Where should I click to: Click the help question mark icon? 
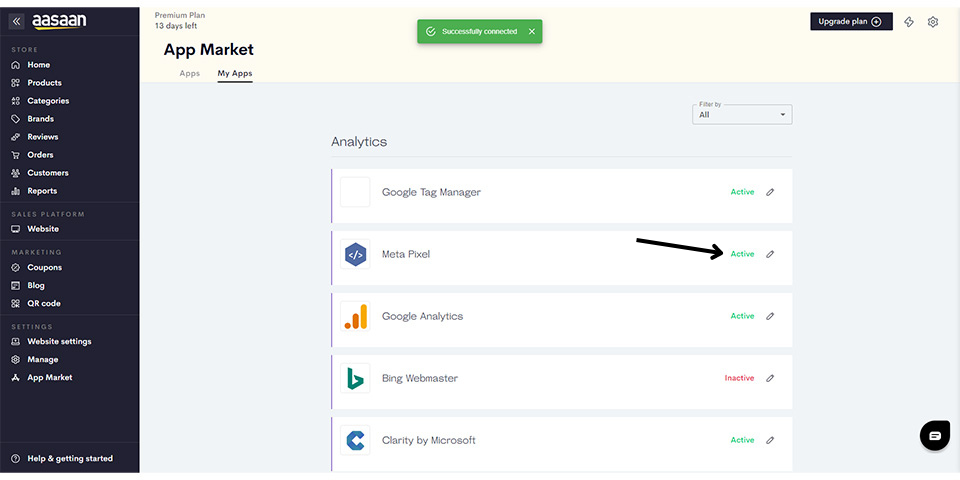[16, 459]
